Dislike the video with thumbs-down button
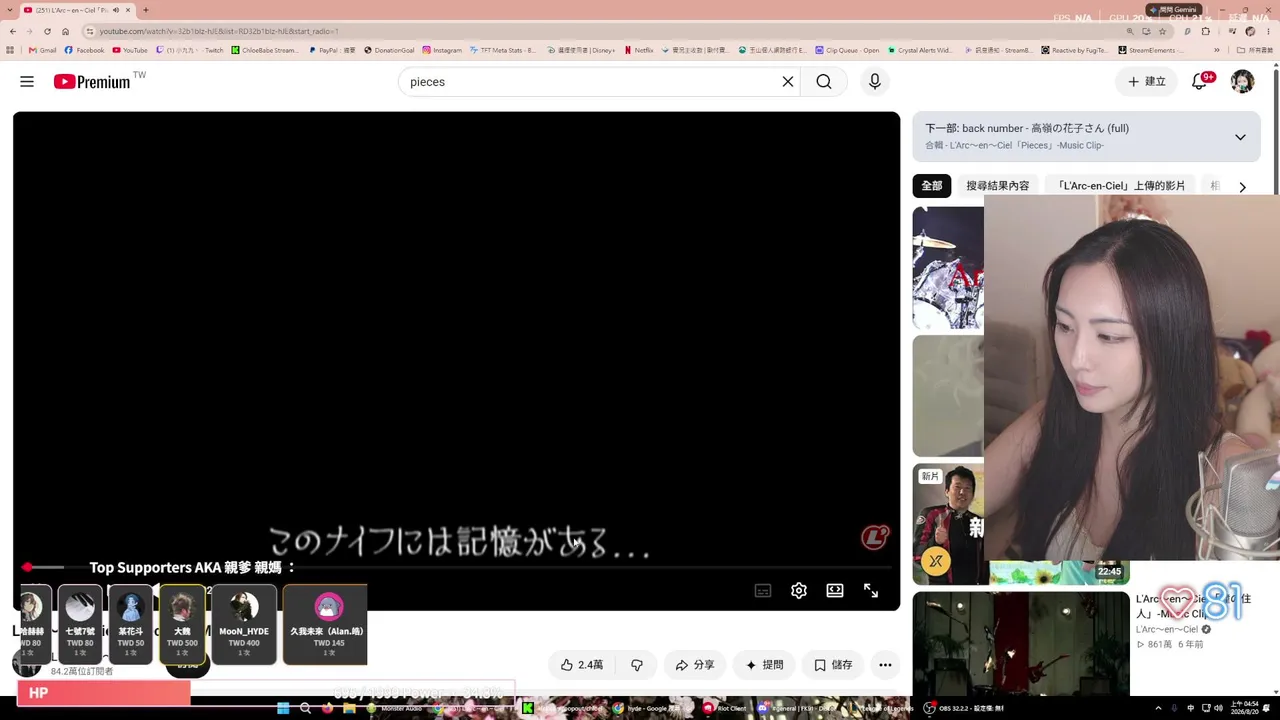Image resolution: width=1280 pixels, height=720 pixels. pyautogui.click(x=637, y=665)
